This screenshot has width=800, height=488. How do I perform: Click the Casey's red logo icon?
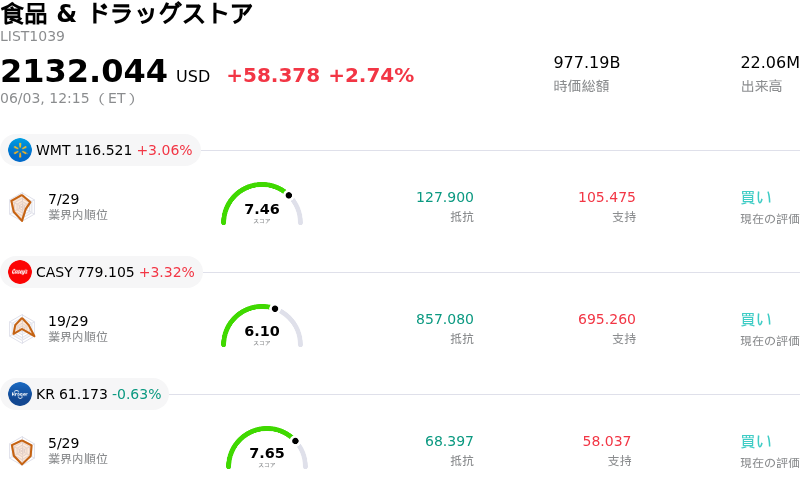click(x=20, y=272)
